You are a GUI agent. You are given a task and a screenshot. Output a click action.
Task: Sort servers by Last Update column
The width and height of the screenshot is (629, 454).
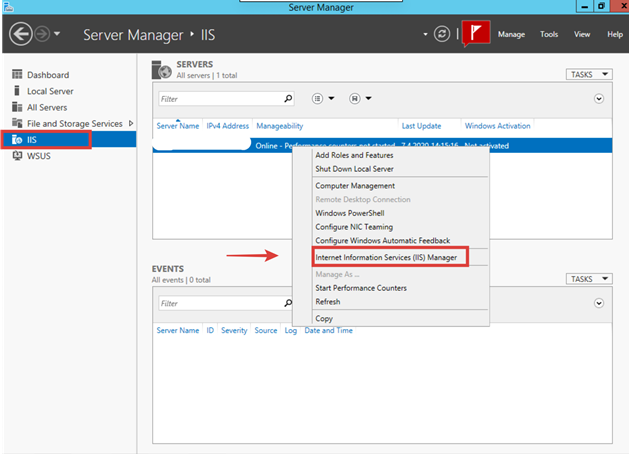pos(421,126)
